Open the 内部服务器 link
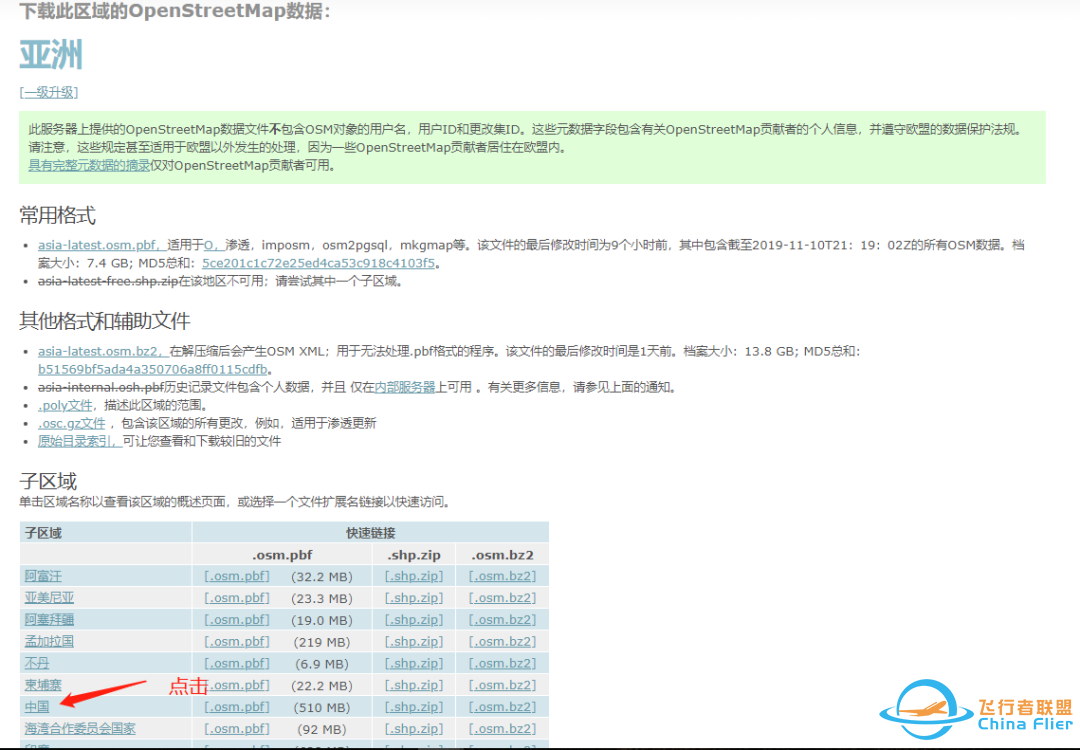1080x750 pixels. coord(405,387)
